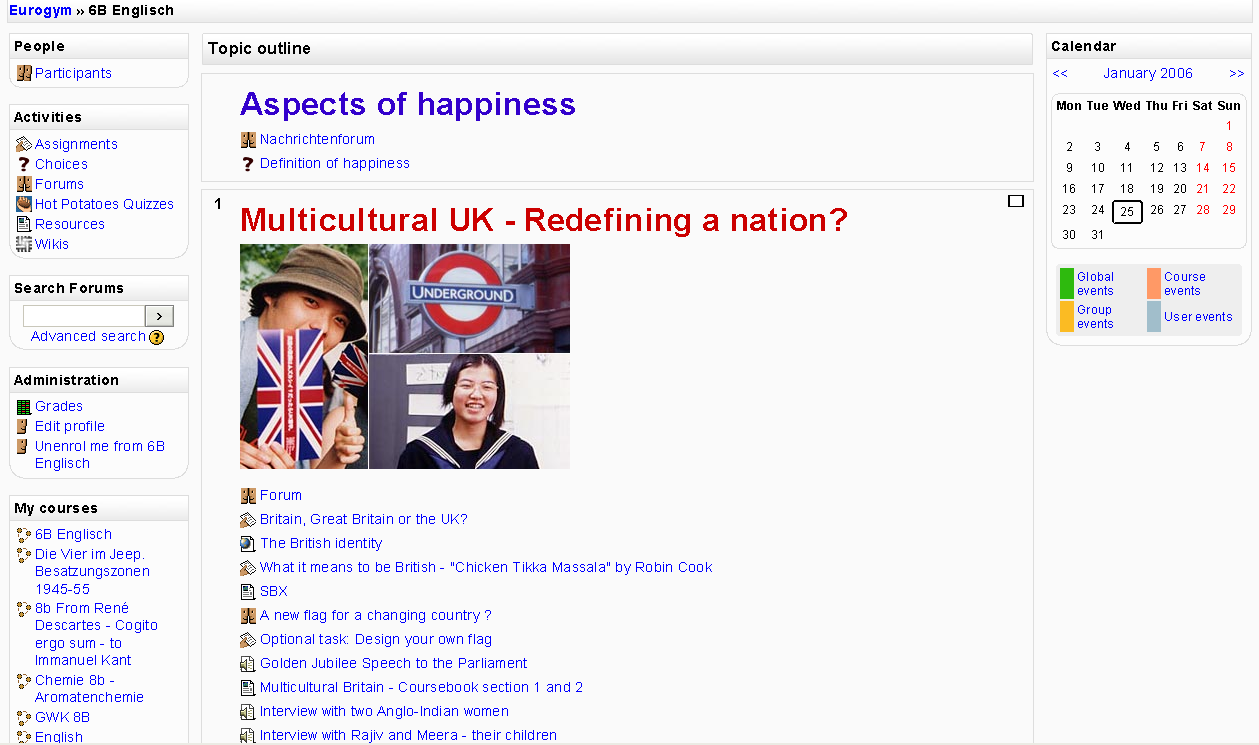Click the Golden Jubilee Speech resource icon
Viewport: 1259px width, 745px height.
pyautogui.click(x=248, y=663)
